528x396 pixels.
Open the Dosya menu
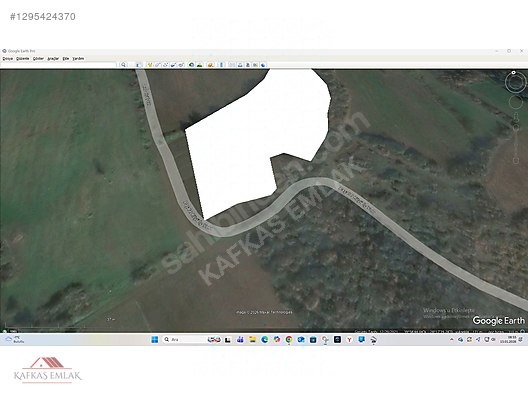point(7,59)
